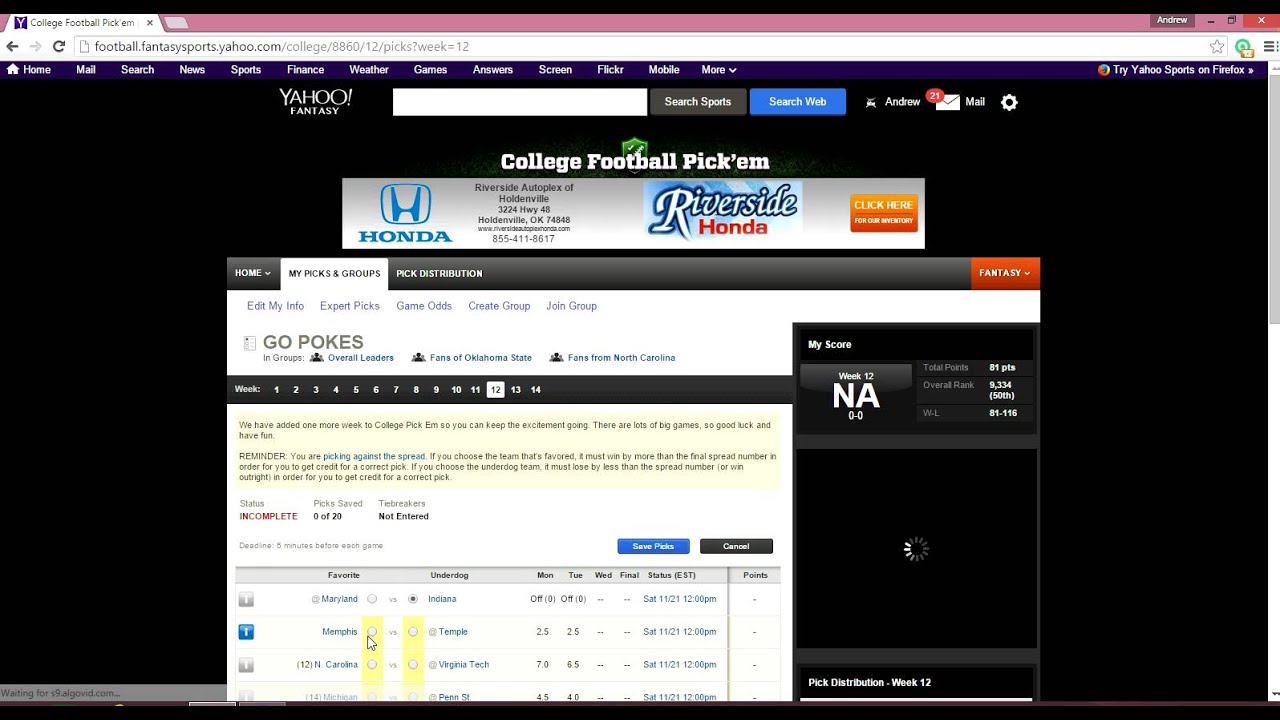Open the Finance link in Yahoo bar
The image size is (1280, 720).
305,70
